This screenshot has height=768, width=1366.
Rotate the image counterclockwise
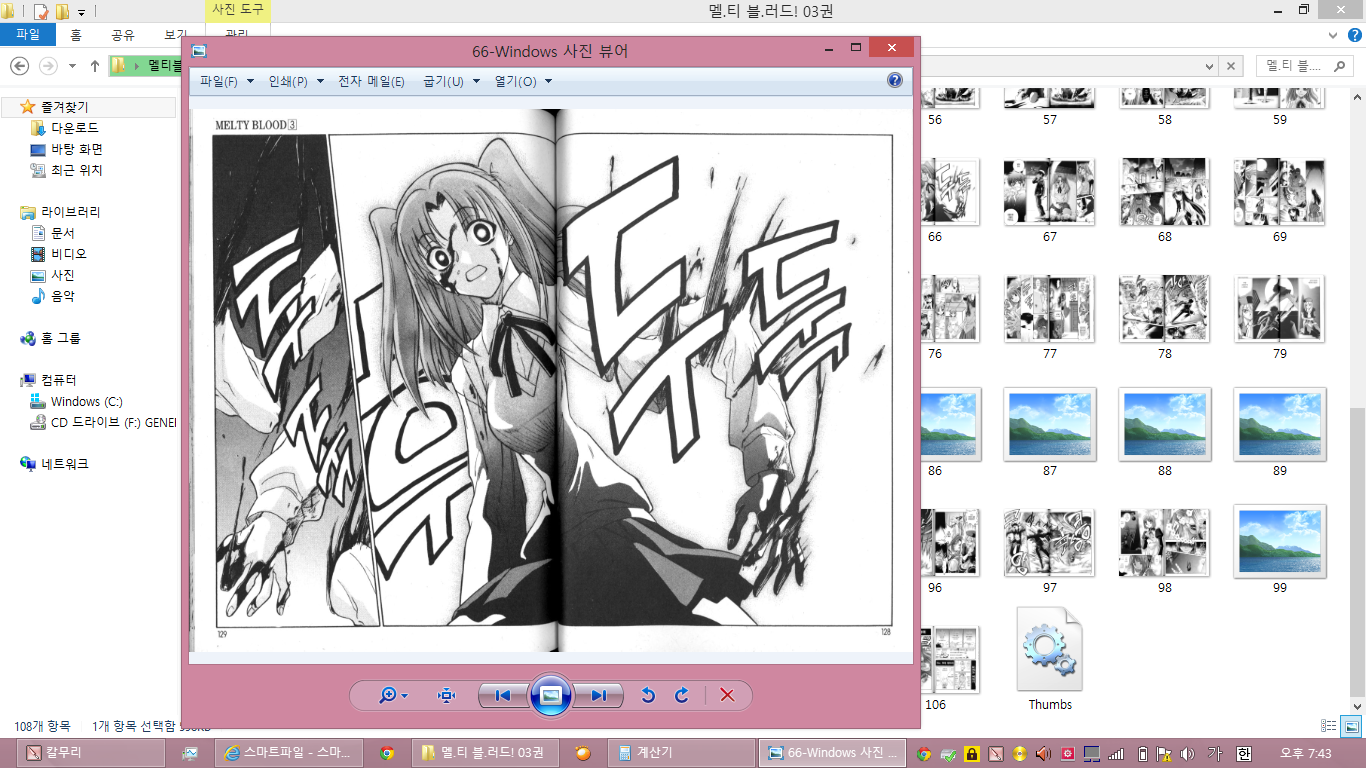click(x=648, y=696)
